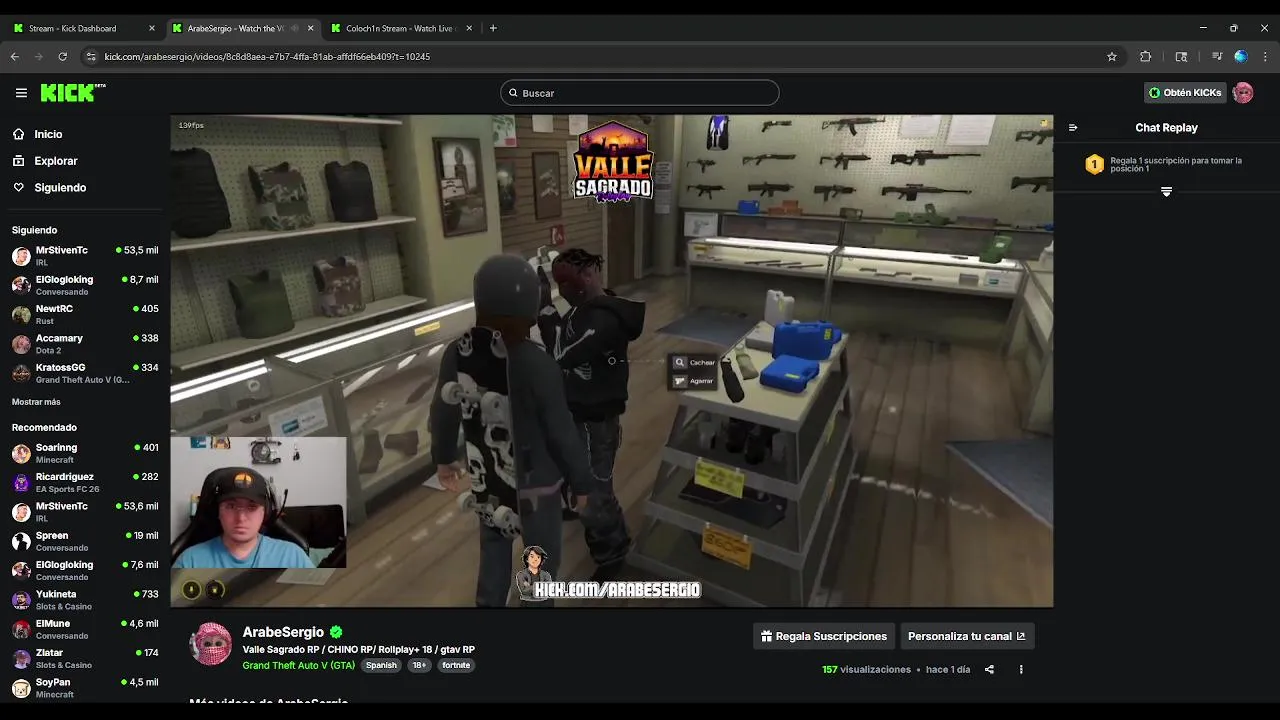The image size is (1280, 720).
Task: Open Explorar in sidebar
Action: [55, 161]
